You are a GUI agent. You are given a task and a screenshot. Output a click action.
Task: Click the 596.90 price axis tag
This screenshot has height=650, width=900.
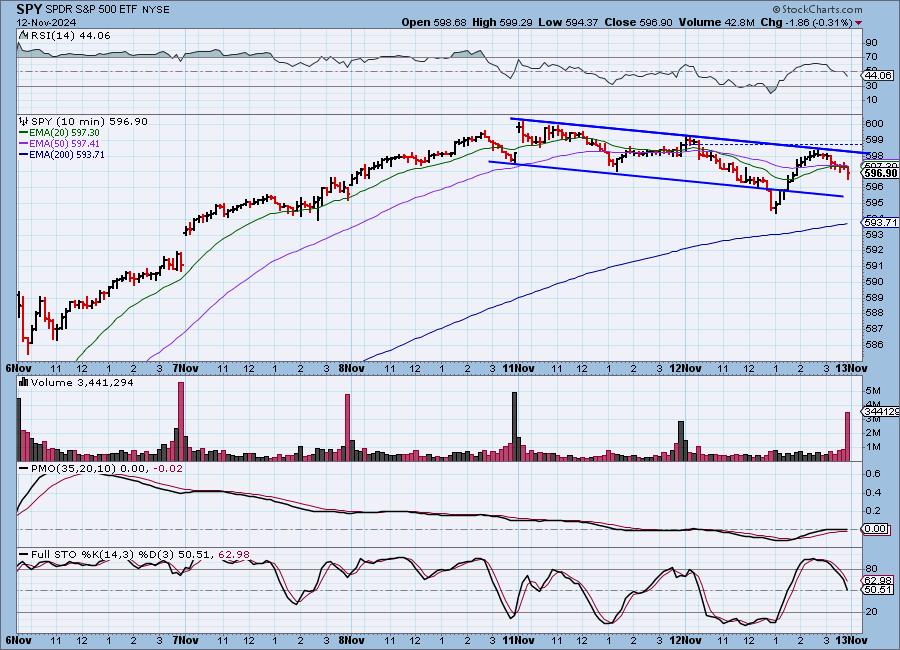pyautogui.click(x=880, y=173)
